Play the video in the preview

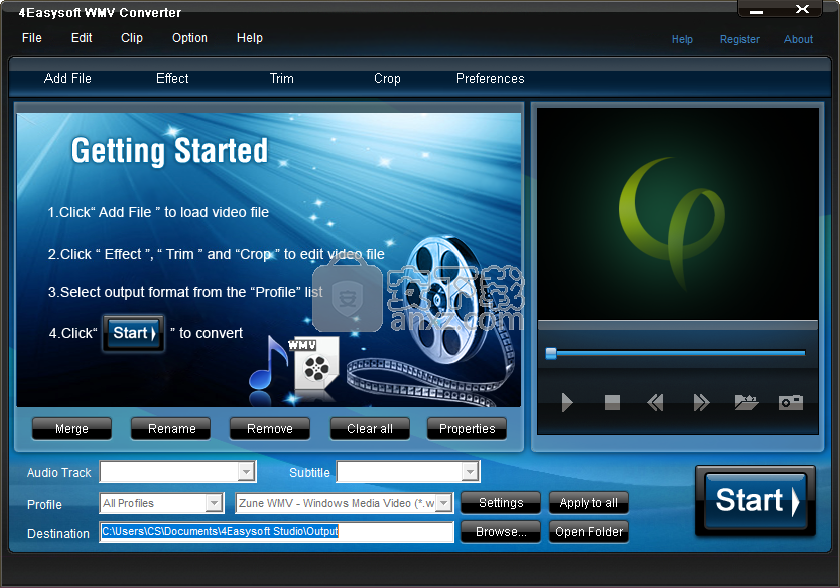coord(567,402)
